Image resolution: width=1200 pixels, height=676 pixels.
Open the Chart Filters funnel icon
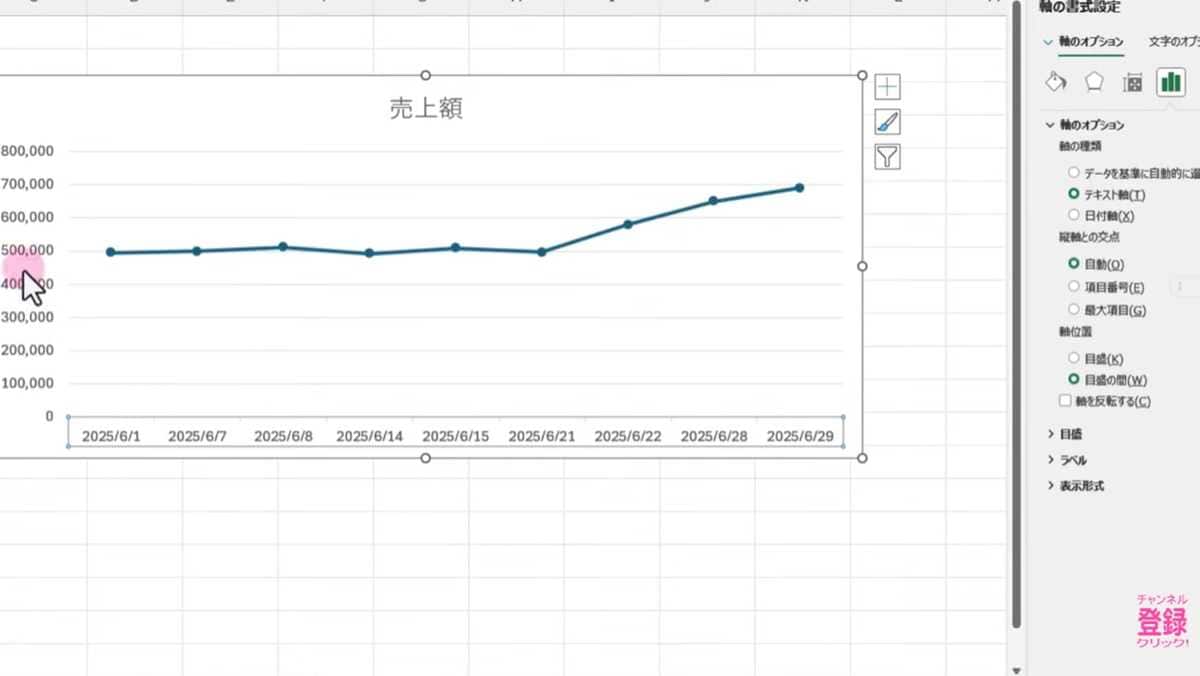tap(886, 156)
